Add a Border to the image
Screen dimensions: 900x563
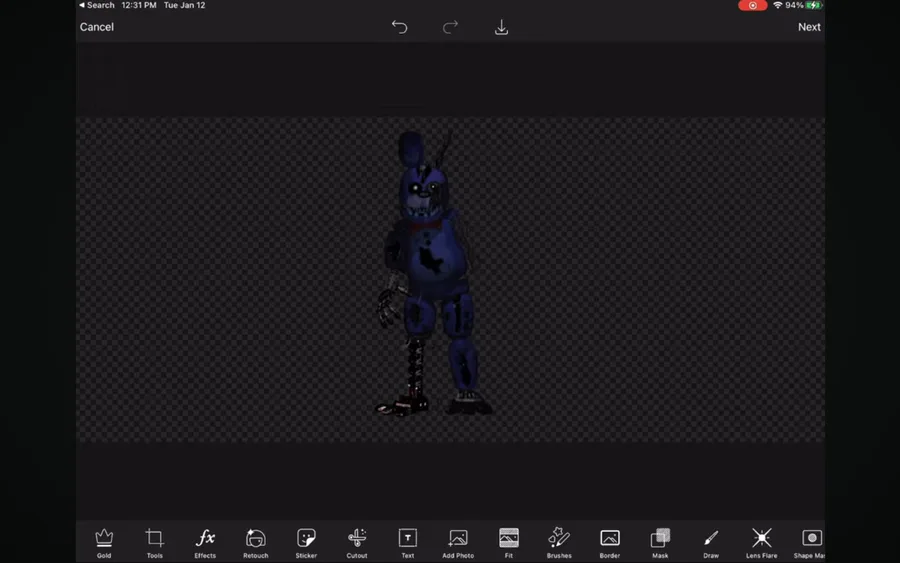pyautogui.click(x=610, y=543)
